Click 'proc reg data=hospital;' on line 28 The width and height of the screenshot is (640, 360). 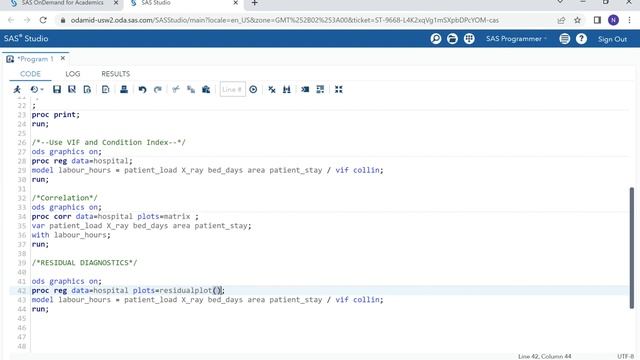(x=82, y=161)
